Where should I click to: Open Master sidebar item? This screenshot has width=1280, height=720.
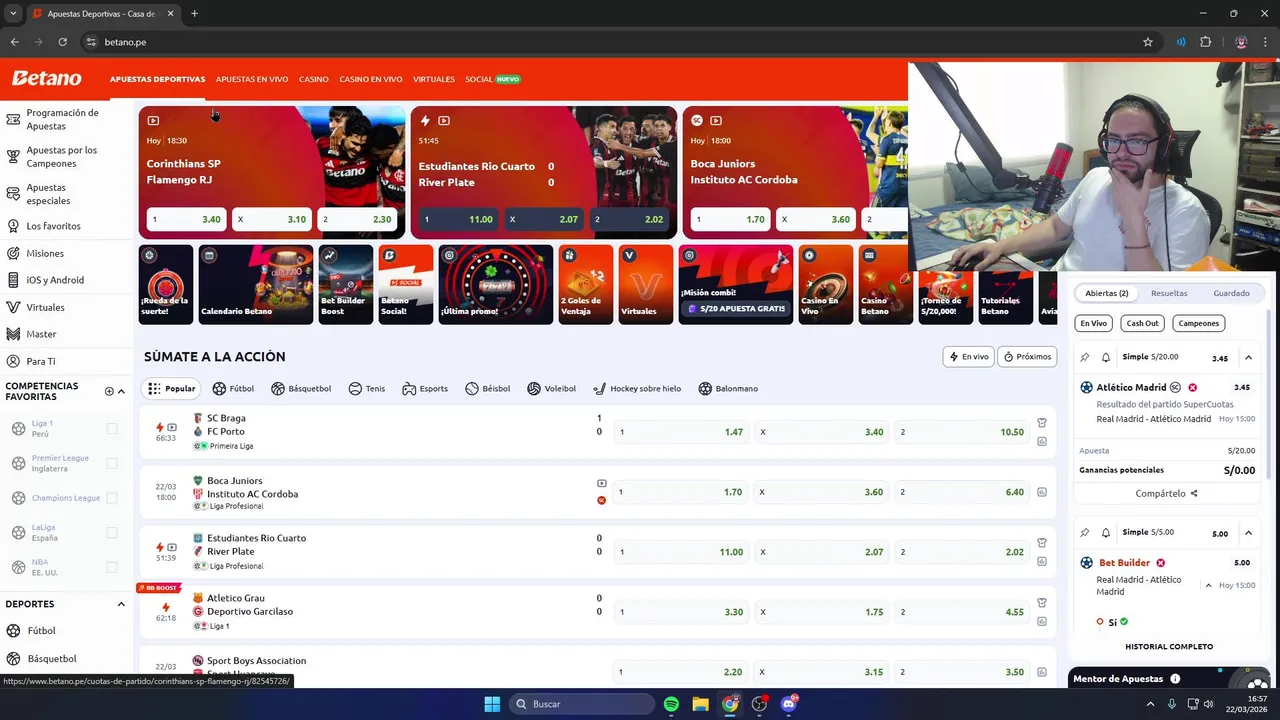click(x=32, y=334)
